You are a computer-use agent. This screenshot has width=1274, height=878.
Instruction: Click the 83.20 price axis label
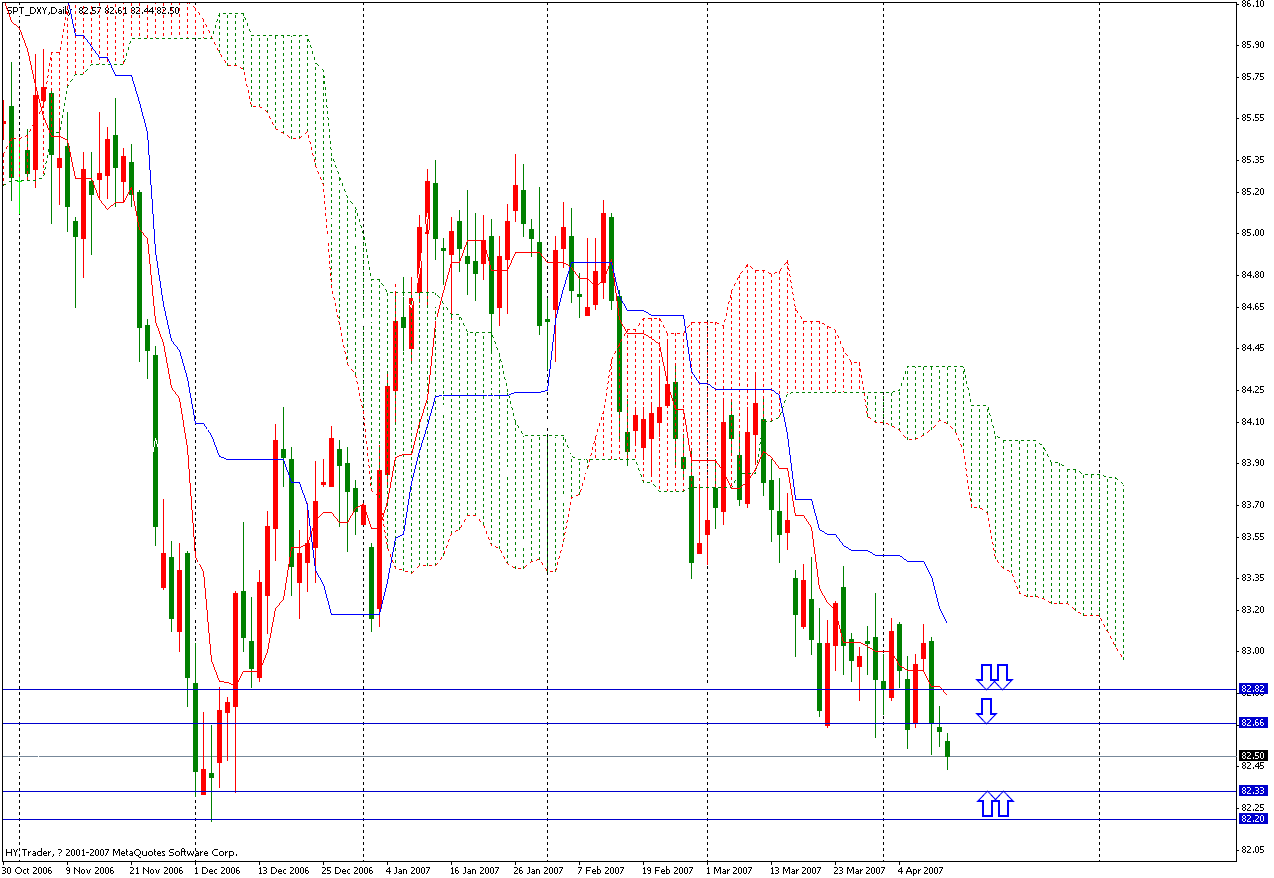[x=1252, y=609]
